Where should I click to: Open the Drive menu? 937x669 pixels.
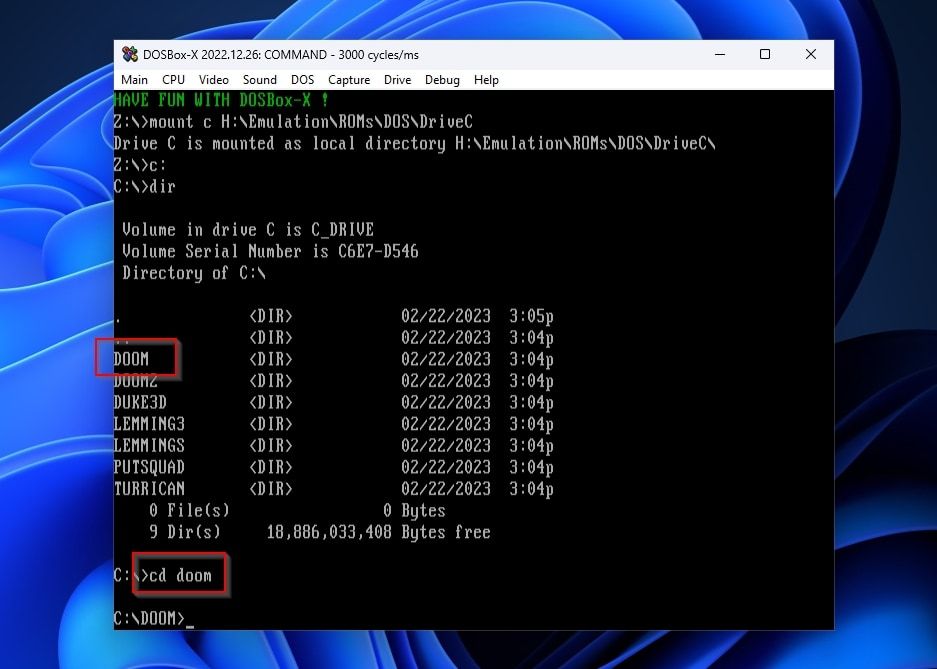[397, 80]
